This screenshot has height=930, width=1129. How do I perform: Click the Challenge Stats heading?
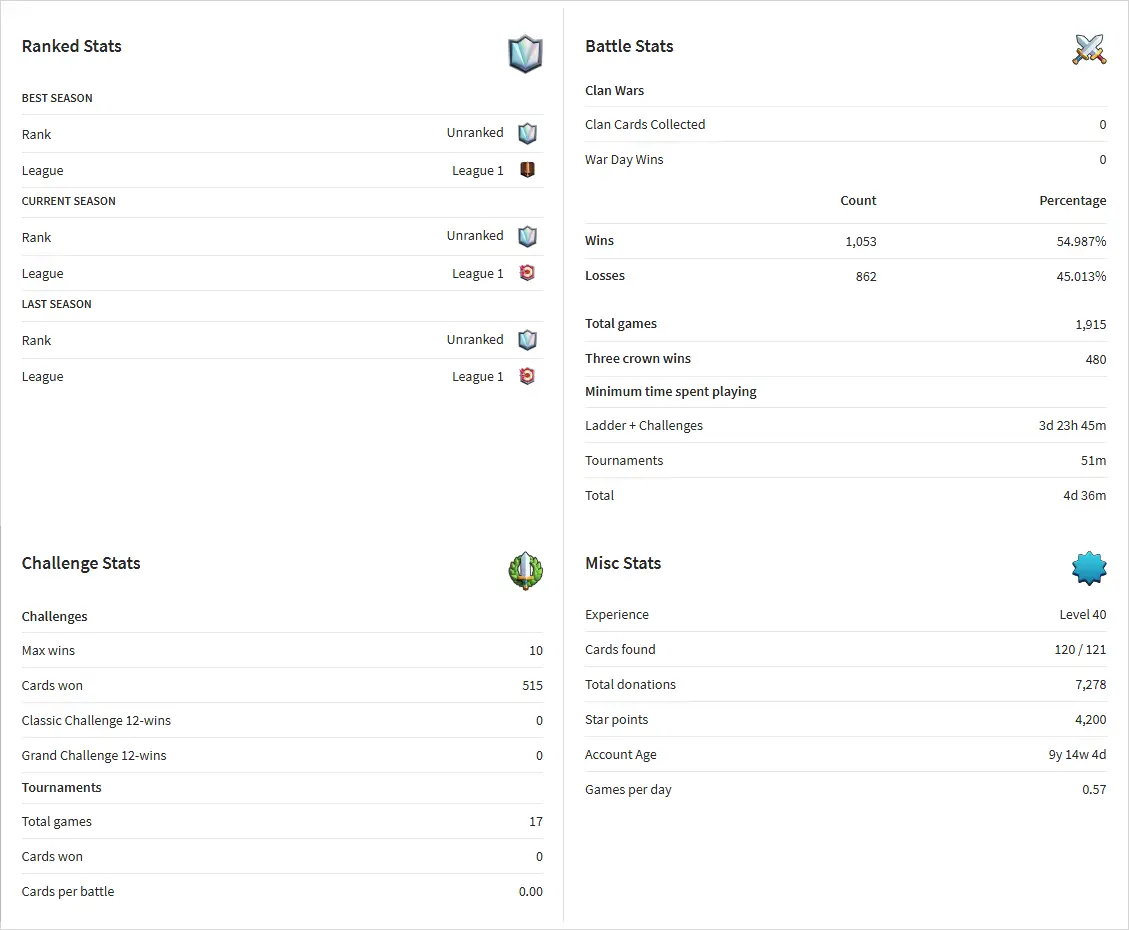point(81,563)
